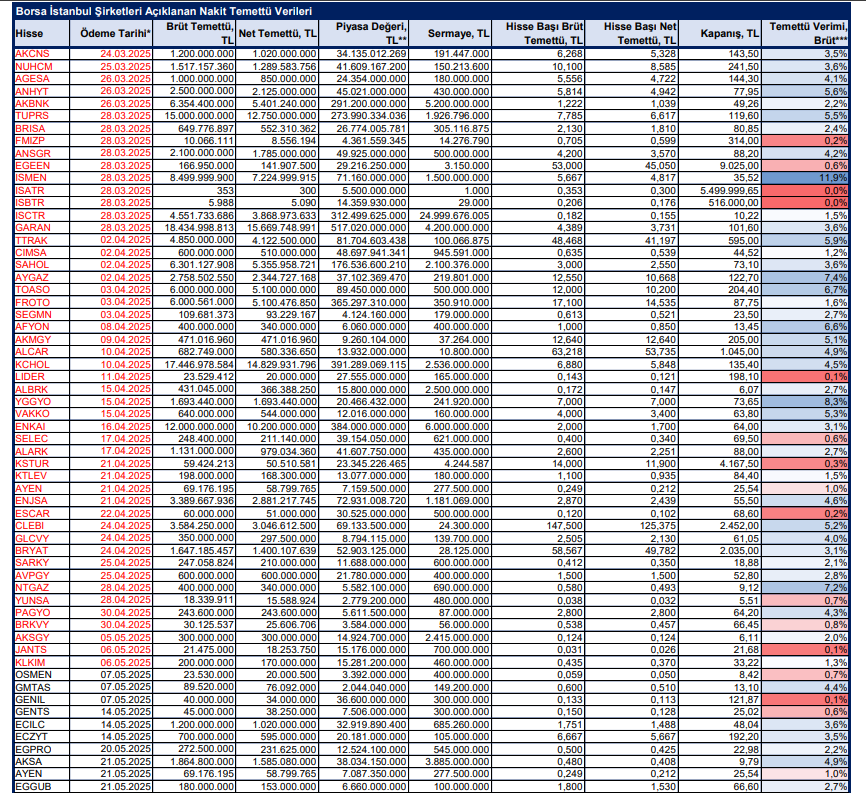Click 147,500 gross per share for CLEBI
Screen dimensions: 866x793
coord(565,526)
